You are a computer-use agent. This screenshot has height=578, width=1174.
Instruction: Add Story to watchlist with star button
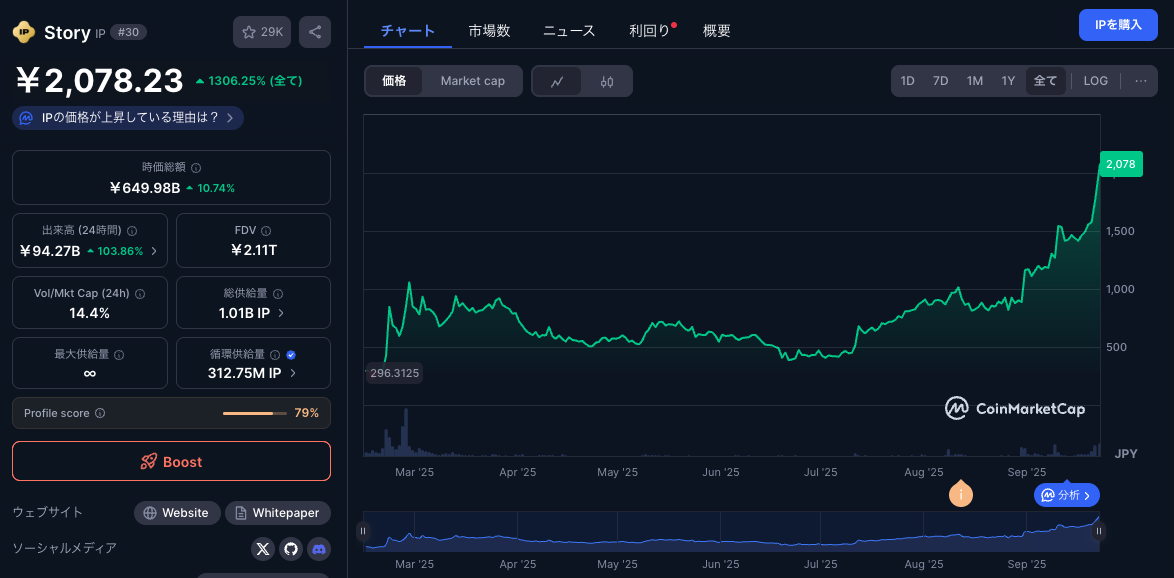[x=262, y=32]
